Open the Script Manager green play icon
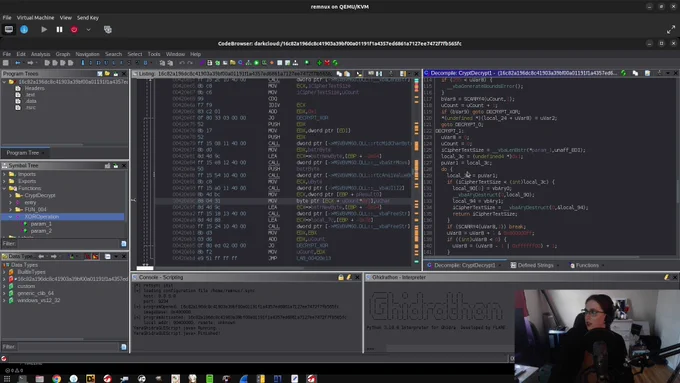The width and height of the screenshot is (680, 383). pos(256,63)
